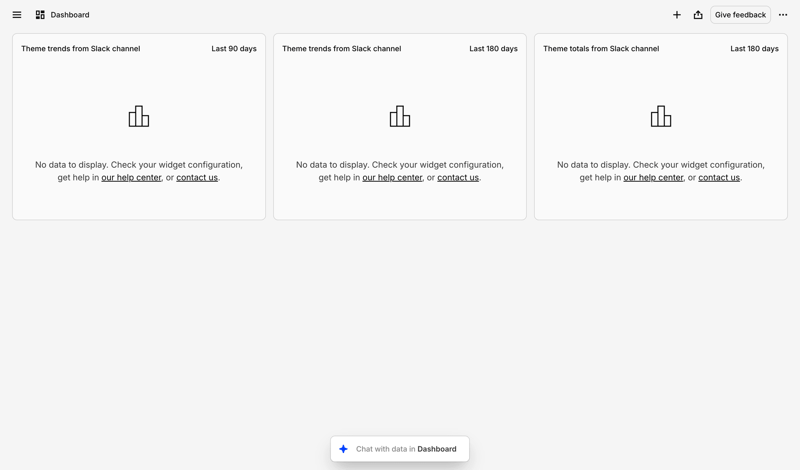Screen dimensions: 800x470
Task: Select the Theme totals from Slack channel title
Action: click(x=601, y=49)
